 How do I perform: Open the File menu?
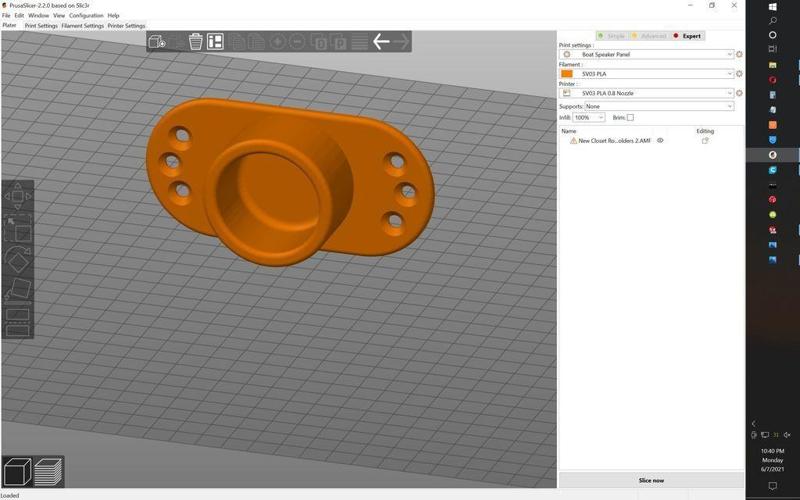[x=6, y=16]
